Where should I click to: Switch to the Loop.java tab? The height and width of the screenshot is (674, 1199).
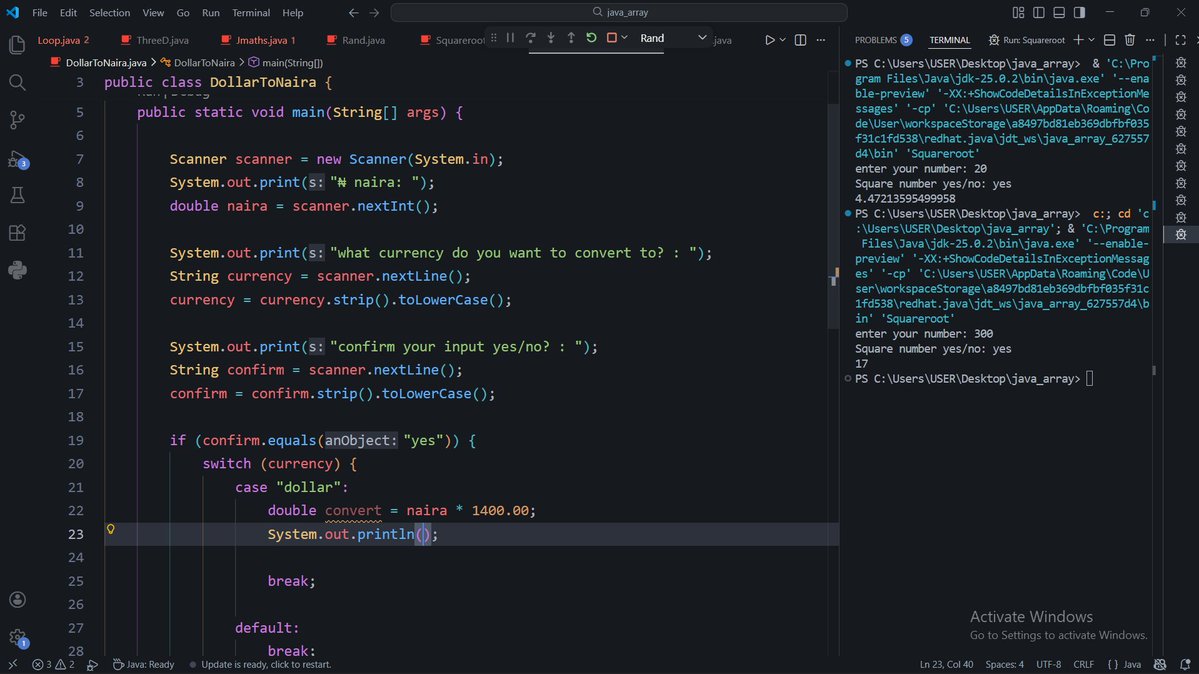63,40
